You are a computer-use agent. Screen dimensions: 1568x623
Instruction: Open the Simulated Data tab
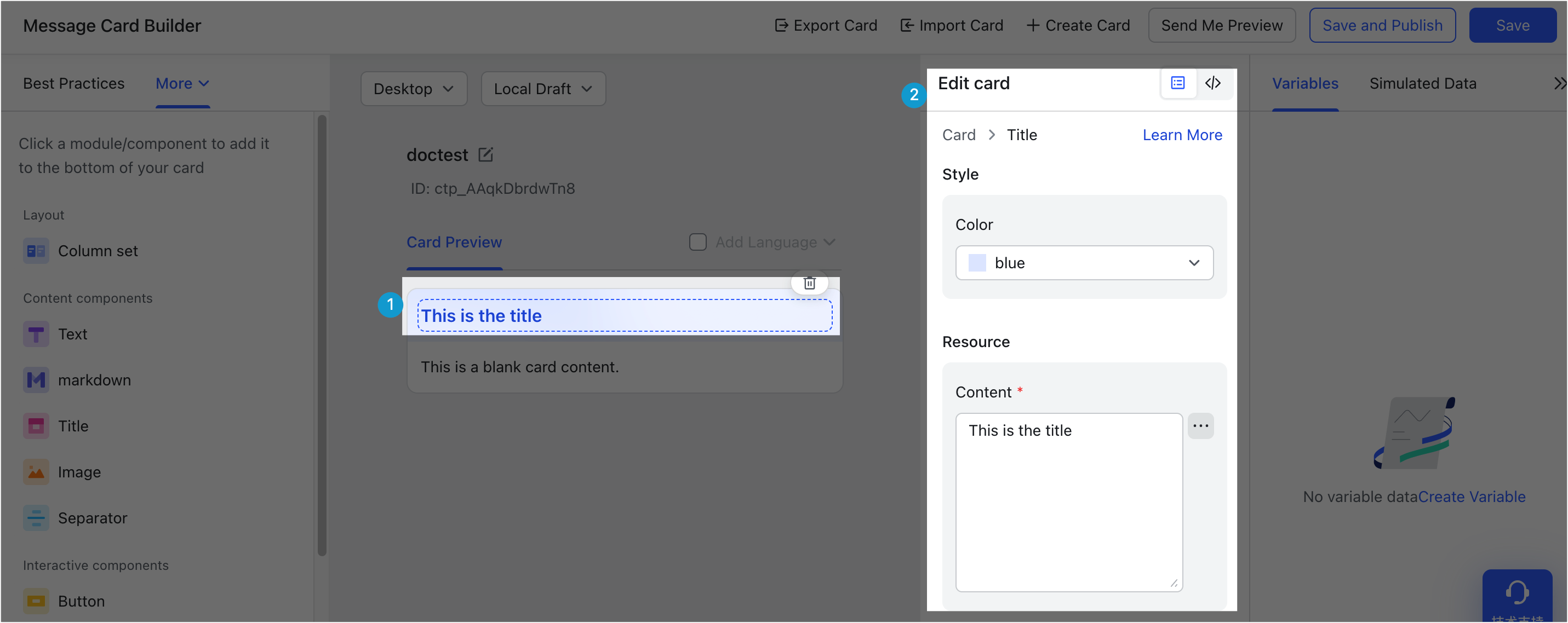click(x=1422, y=83)
